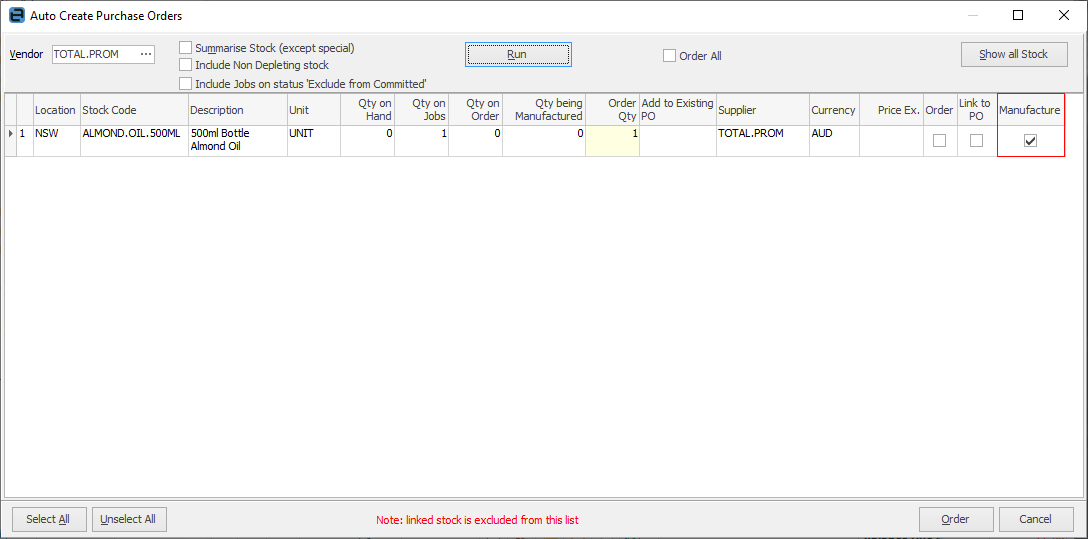Click the Order button at bottom
The width and height of the screenshot is (1088, 539).
pos(955,519)
